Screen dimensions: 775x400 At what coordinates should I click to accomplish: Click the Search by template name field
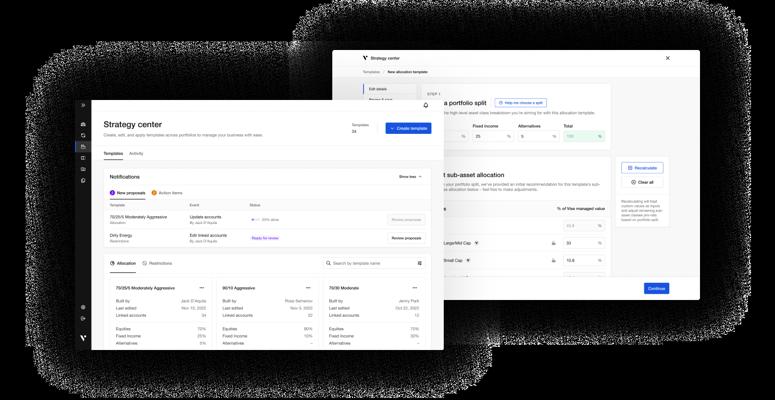[x=370, y=263]
